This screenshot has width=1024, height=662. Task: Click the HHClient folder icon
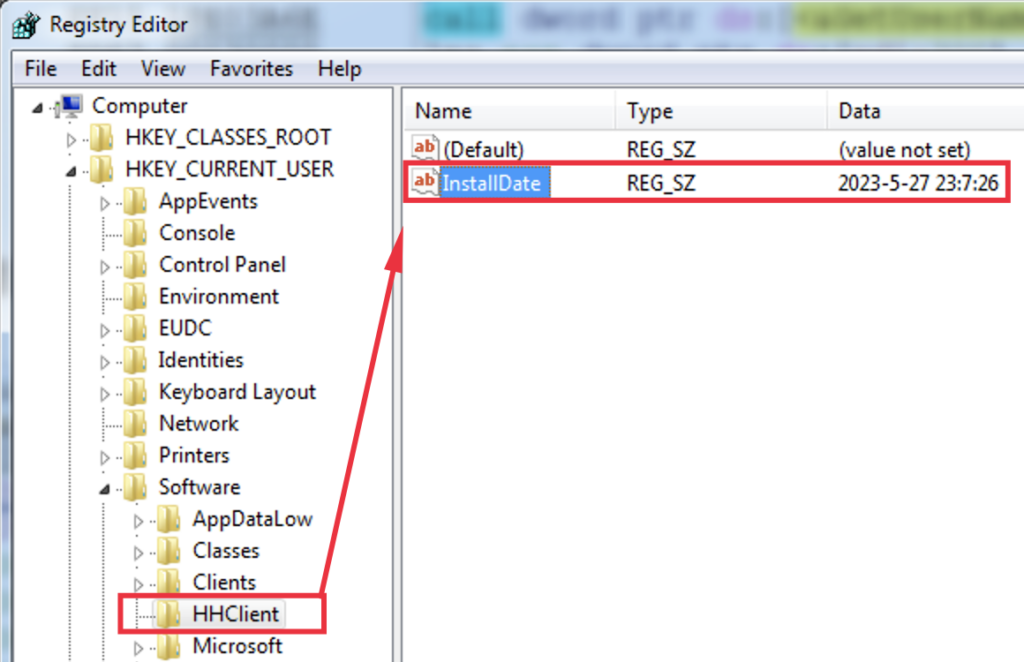[168, 614]
